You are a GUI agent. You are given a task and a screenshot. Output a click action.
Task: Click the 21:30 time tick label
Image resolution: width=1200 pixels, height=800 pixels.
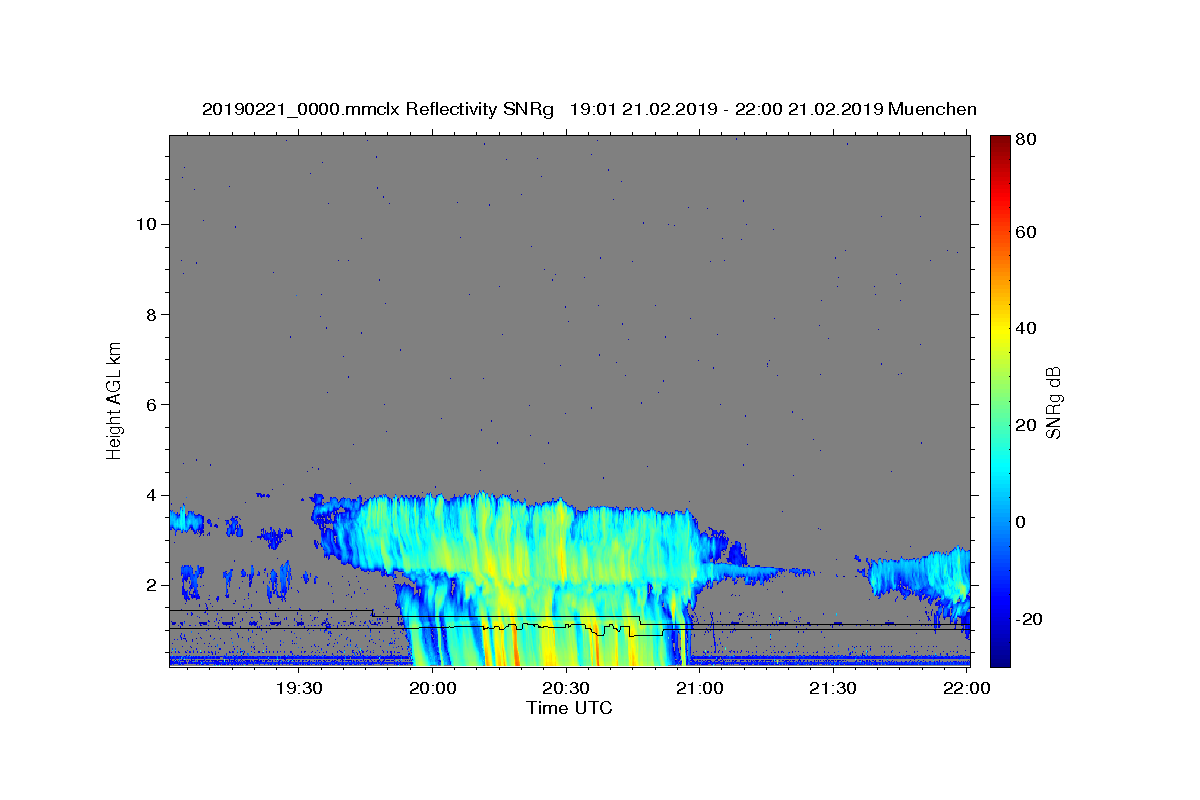832,688
